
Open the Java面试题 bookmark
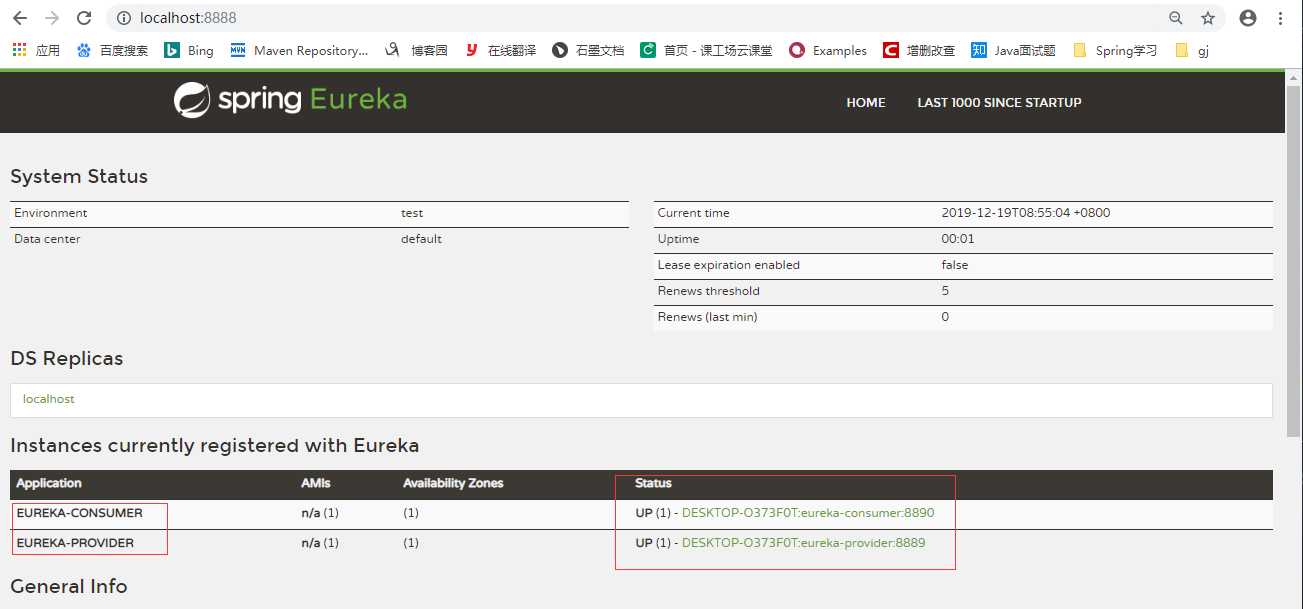(x=1013, y=50)
